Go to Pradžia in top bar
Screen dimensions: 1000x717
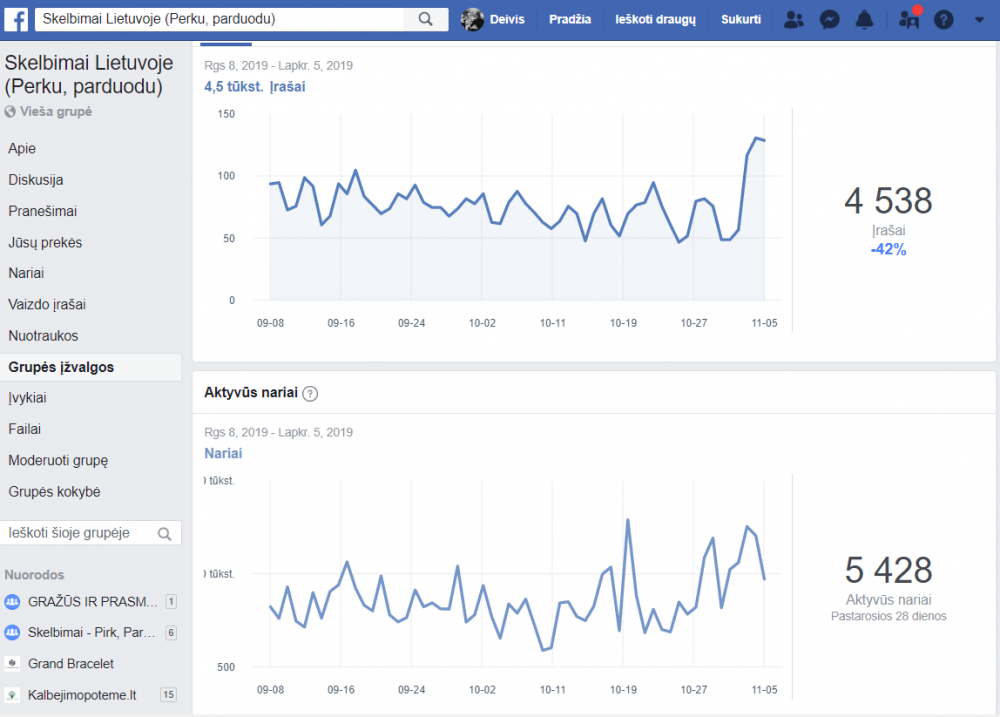(570, 19)
